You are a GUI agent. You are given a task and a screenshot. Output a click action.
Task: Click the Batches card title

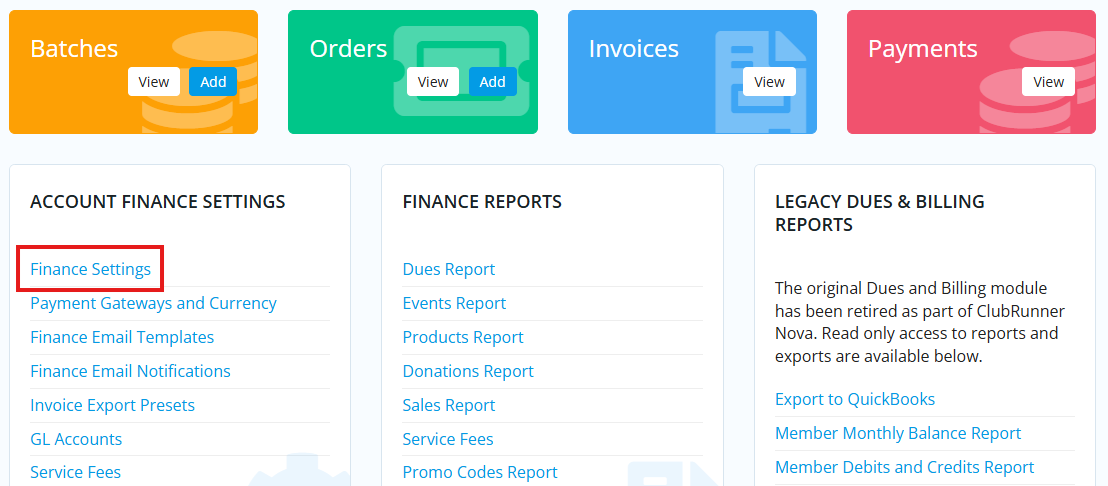click(74, 49)
